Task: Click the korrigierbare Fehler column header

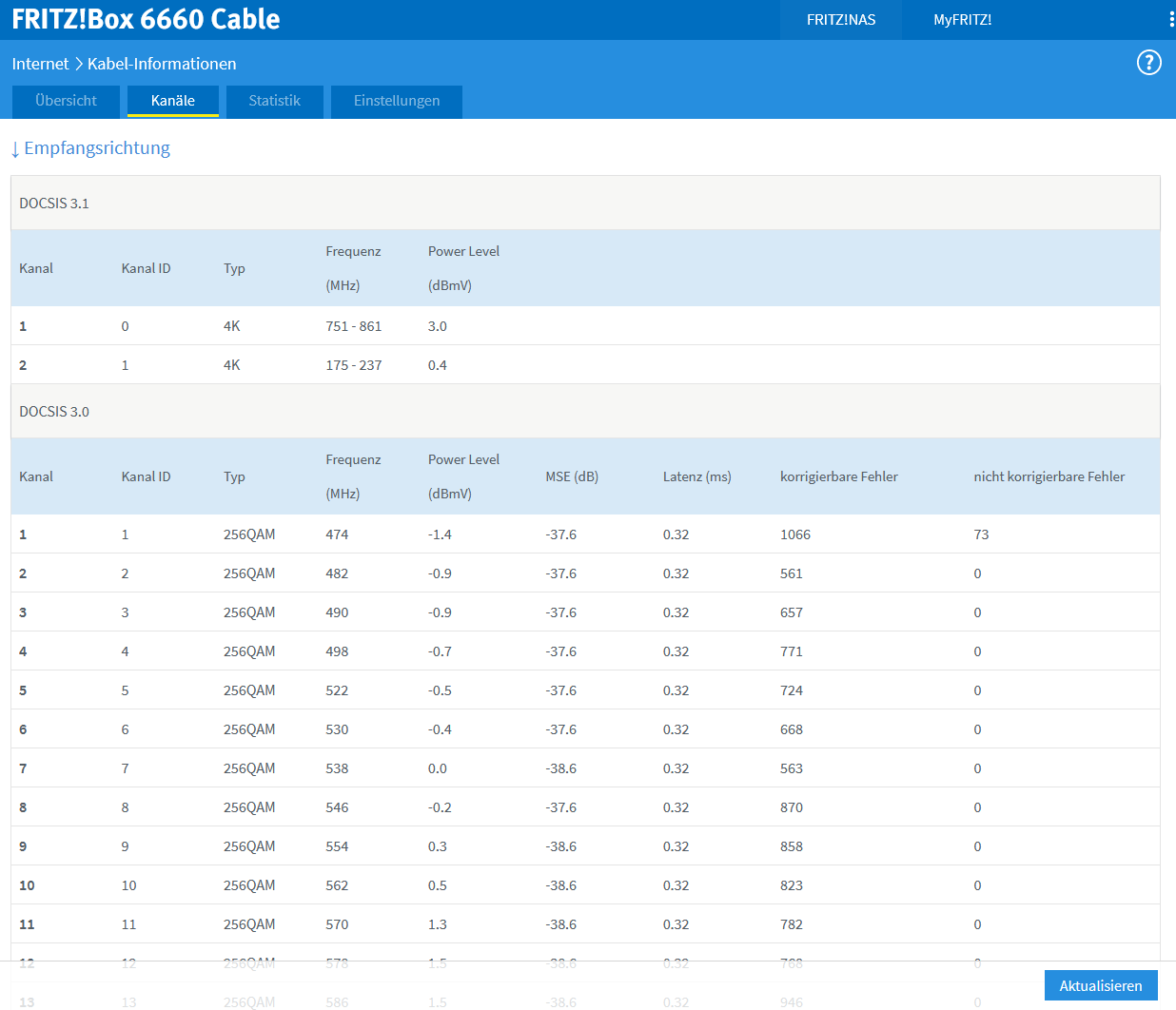Action: coord(839,476)
